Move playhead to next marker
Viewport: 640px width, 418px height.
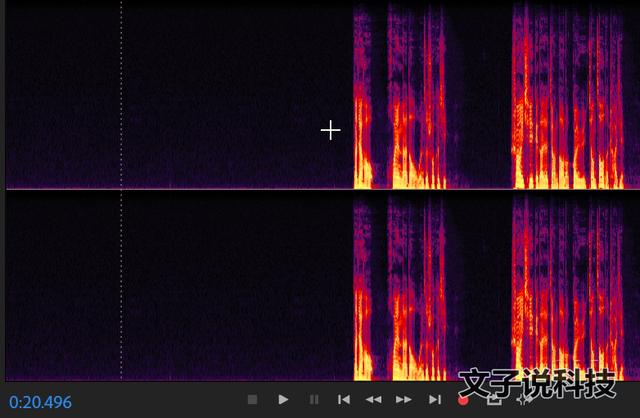coord(435,399)
